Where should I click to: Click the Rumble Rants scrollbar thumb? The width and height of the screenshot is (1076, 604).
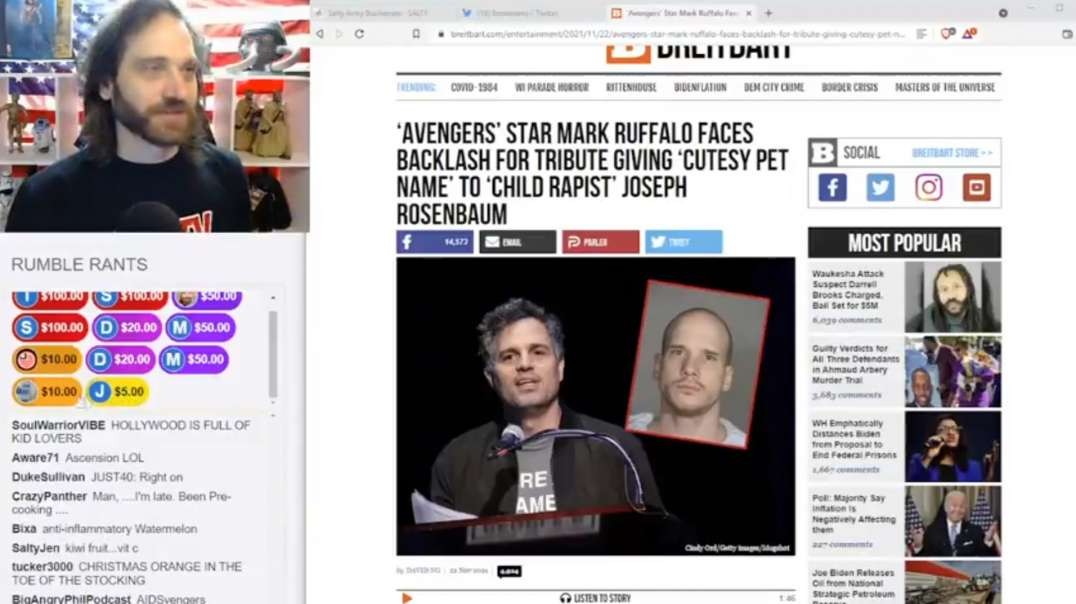(273, 354)
